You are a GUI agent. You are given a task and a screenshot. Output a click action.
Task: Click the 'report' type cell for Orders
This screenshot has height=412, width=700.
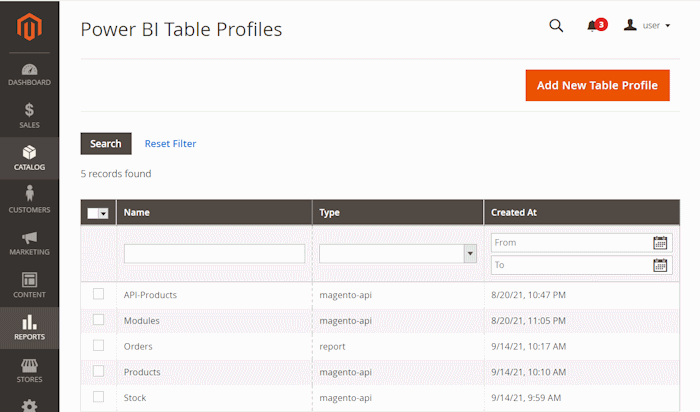coord(332,346)
